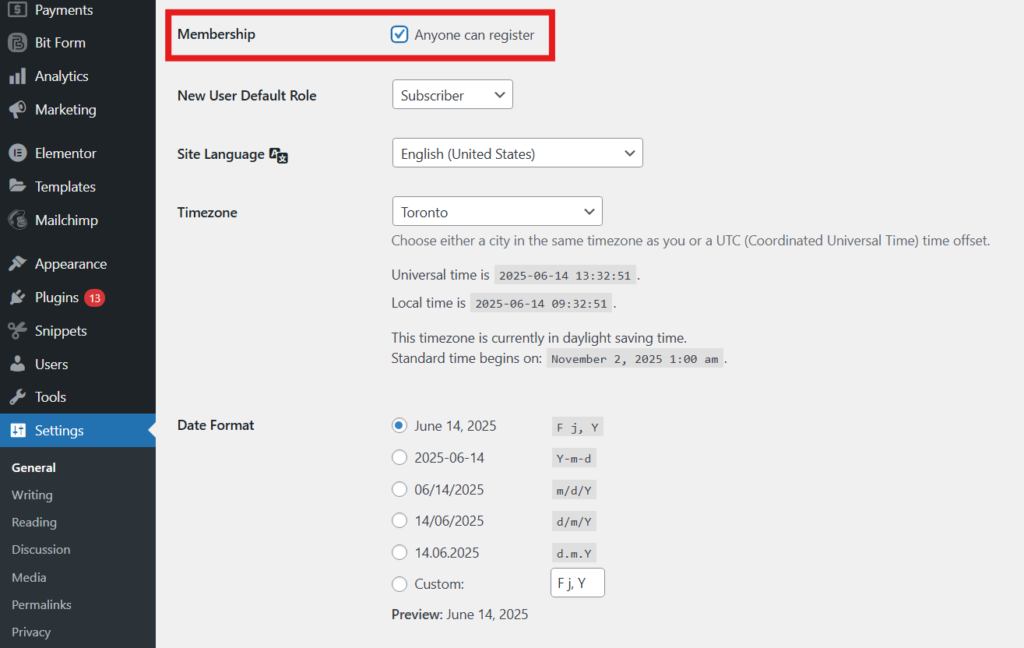Click the Payments icon in sidebar

click(17, 10)
